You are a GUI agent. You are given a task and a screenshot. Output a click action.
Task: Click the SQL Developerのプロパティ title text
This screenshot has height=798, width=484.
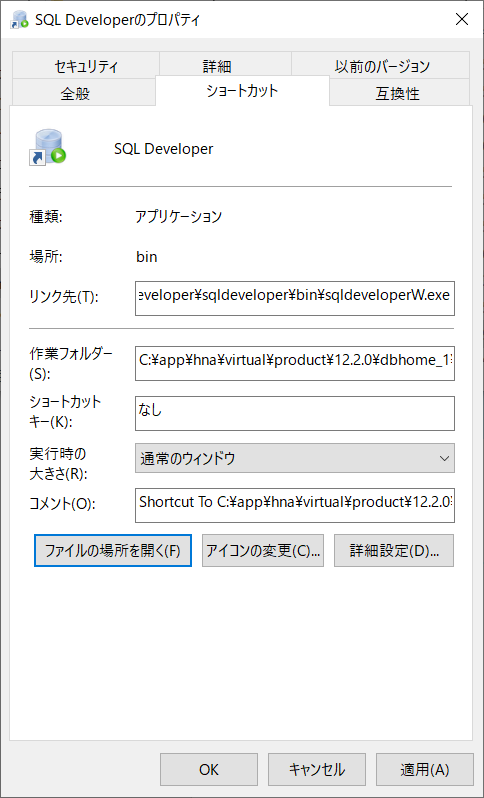pos(118,20)
